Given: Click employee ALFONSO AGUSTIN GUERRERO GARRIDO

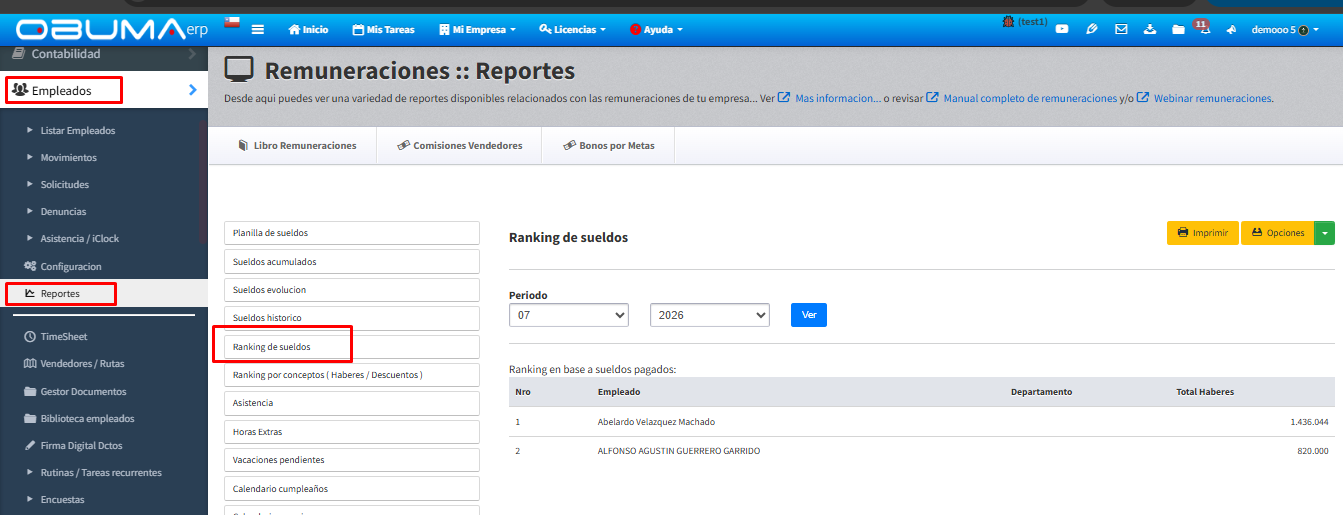Looking at the screenshot, I should pos(679,451).
